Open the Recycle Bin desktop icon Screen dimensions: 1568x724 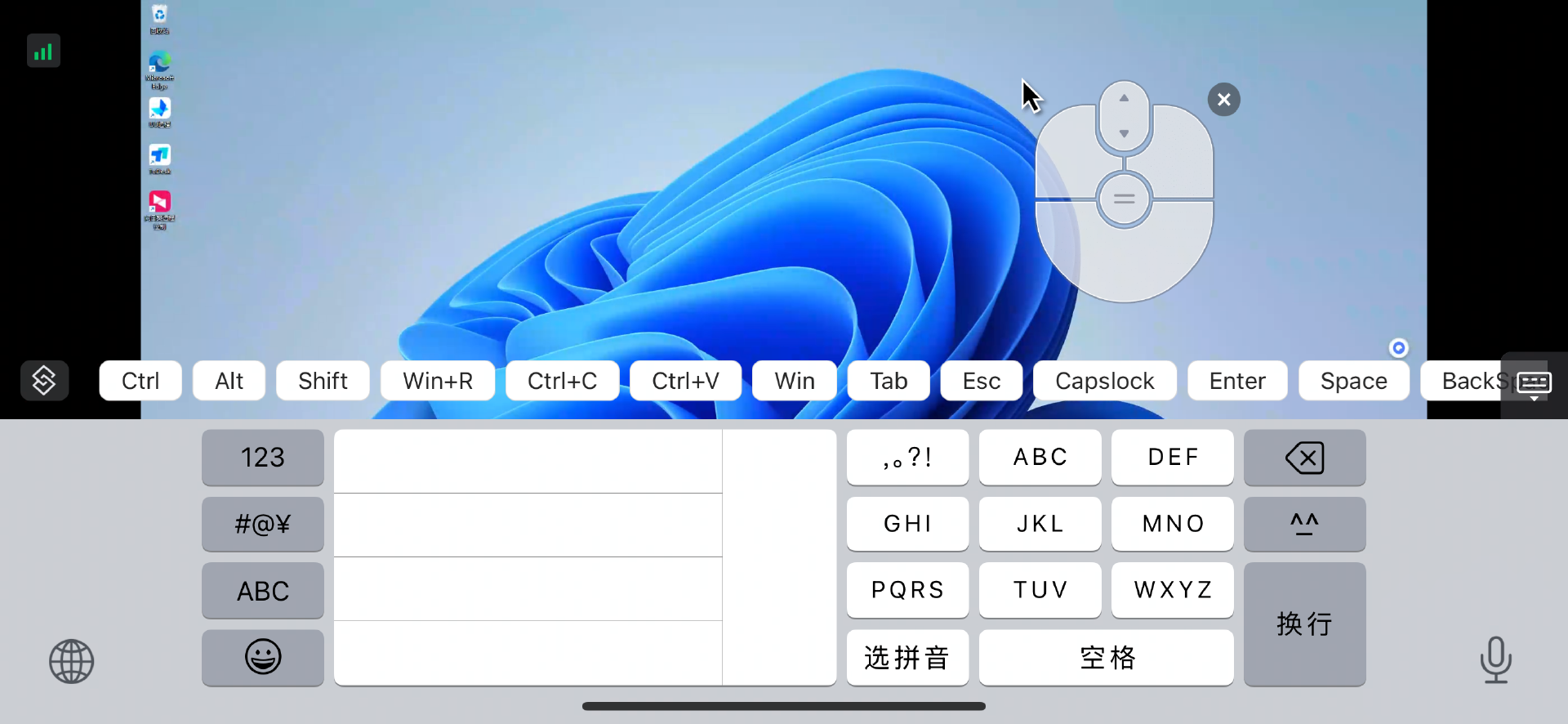[159, 19]
